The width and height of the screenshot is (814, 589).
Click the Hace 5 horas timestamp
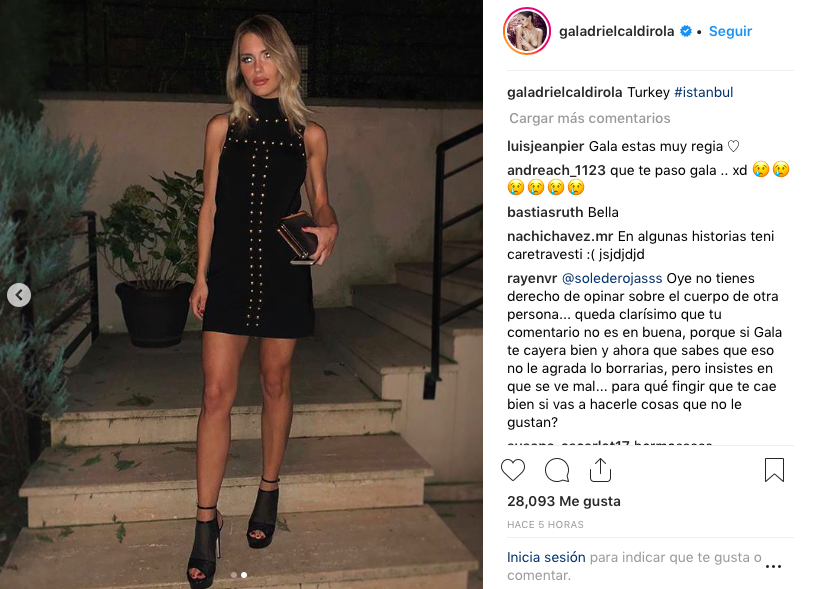(545, 525)
